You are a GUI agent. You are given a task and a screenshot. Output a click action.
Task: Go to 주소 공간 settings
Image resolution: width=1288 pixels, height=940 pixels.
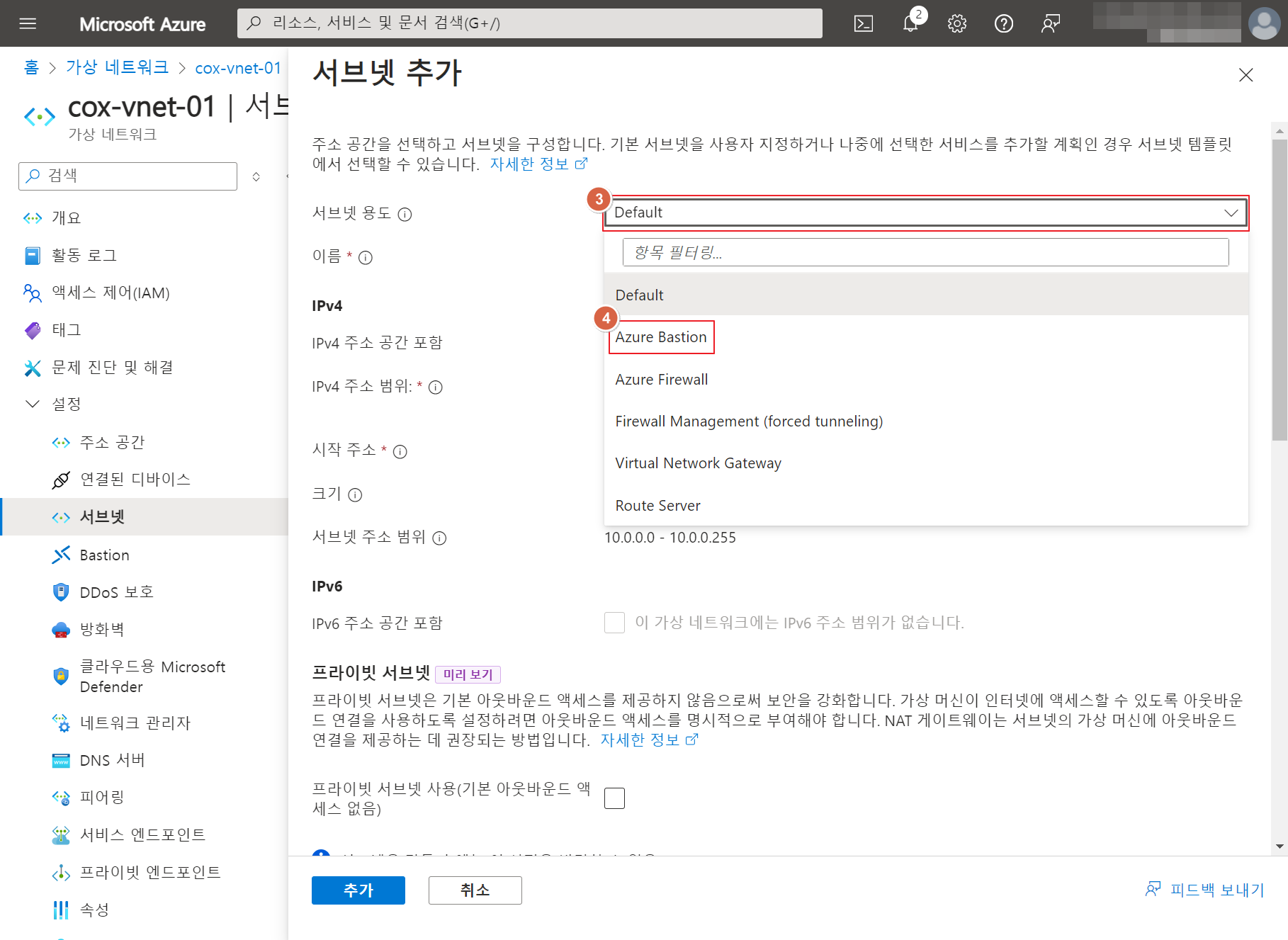(112, 443)
